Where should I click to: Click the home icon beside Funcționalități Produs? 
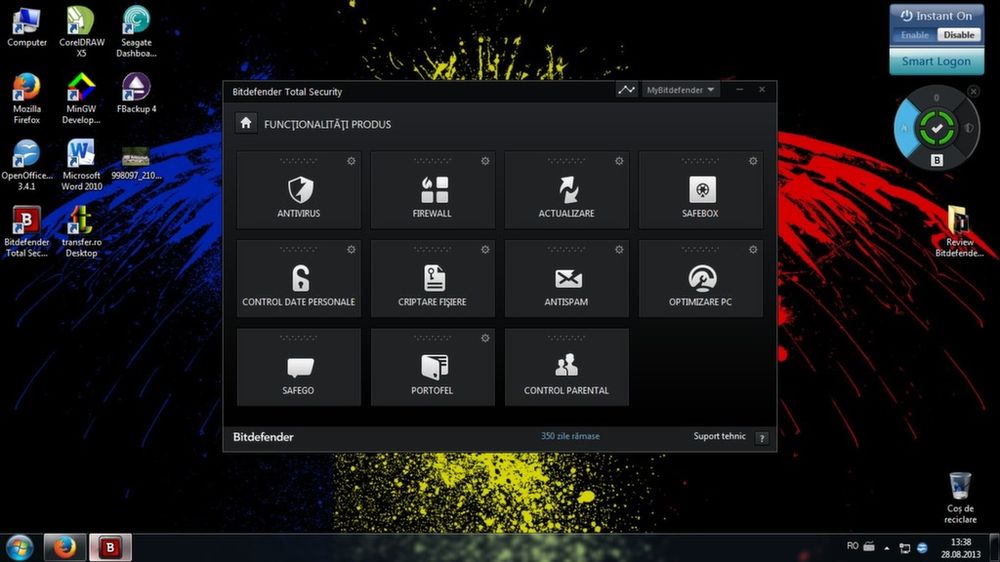(246, 123)
